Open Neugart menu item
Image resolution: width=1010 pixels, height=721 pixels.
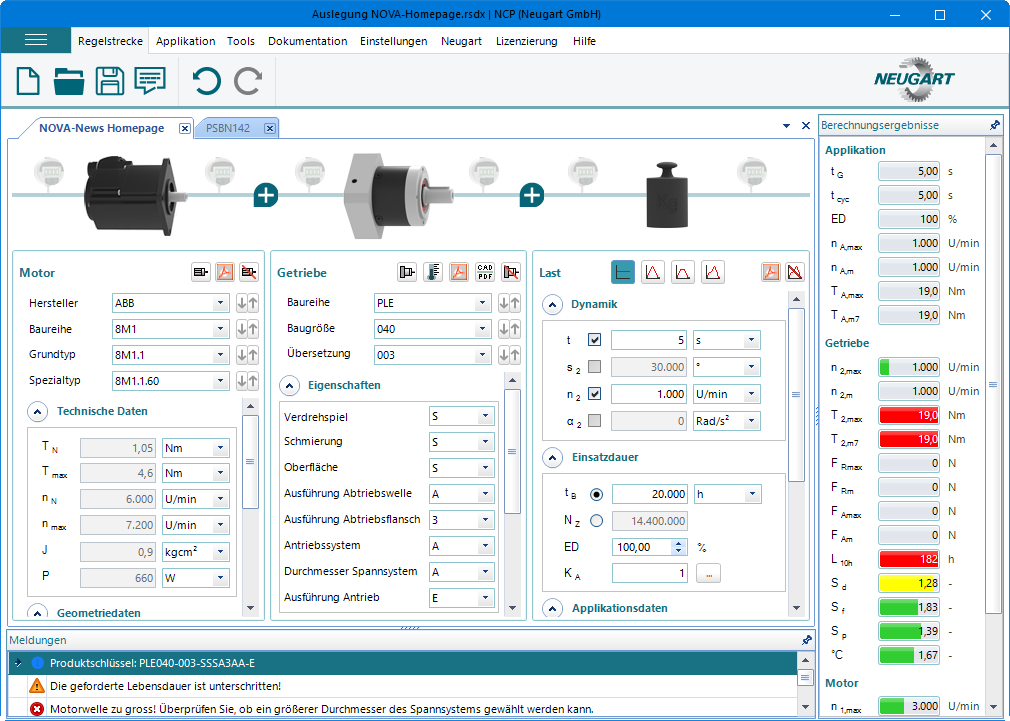click(x=461, y=41)
